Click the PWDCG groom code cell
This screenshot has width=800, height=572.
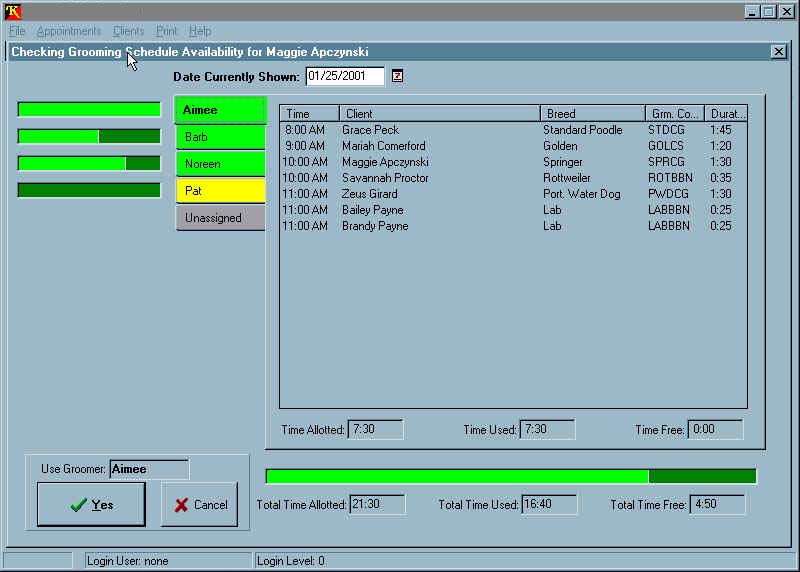click(668, 194)
